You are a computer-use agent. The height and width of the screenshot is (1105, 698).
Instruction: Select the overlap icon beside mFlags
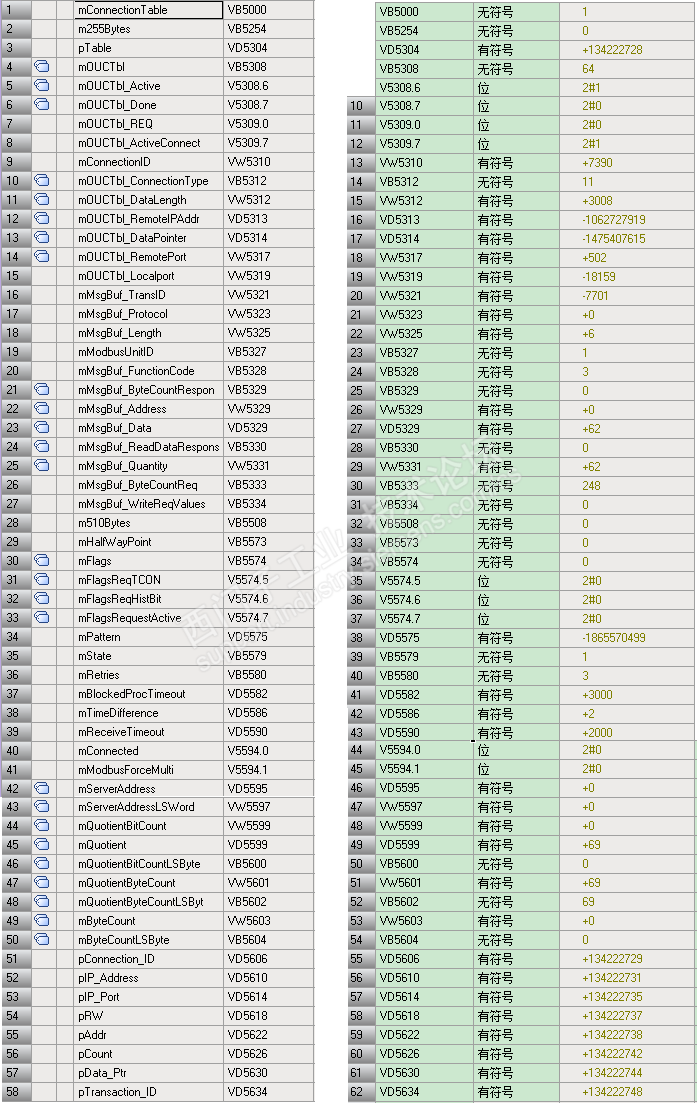coord(42,561)
